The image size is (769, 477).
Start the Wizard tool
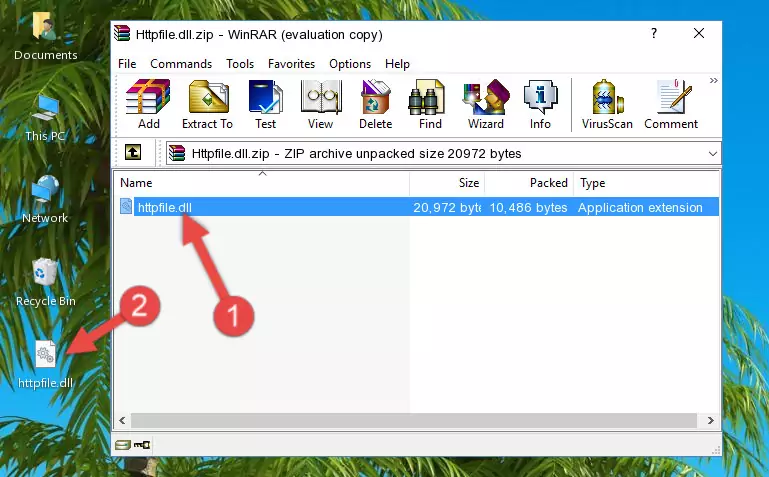coord(486,104)
